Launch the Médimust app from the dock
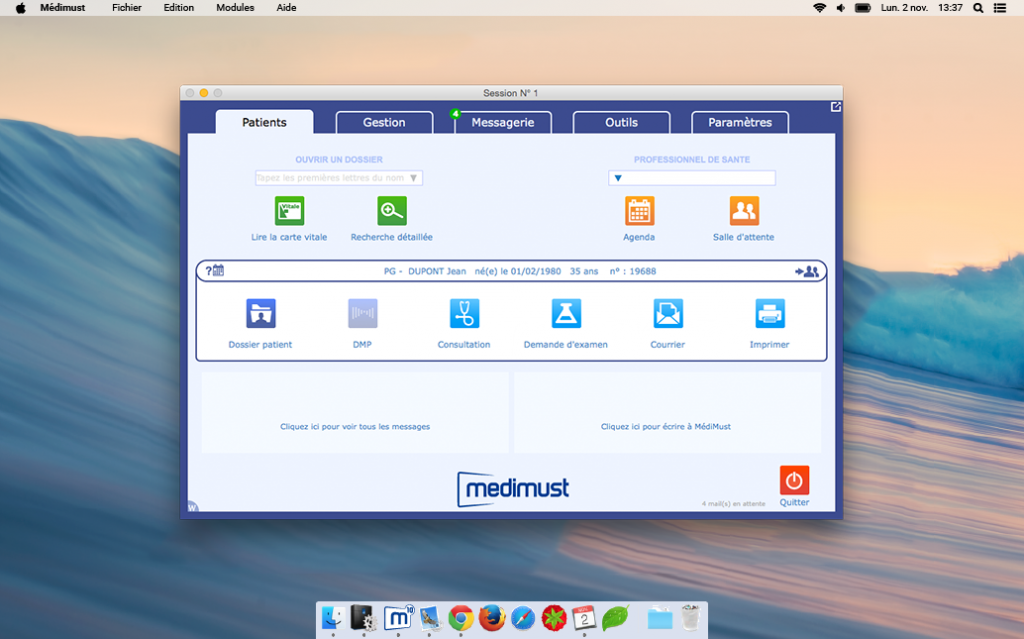 [x=398, y=617]
